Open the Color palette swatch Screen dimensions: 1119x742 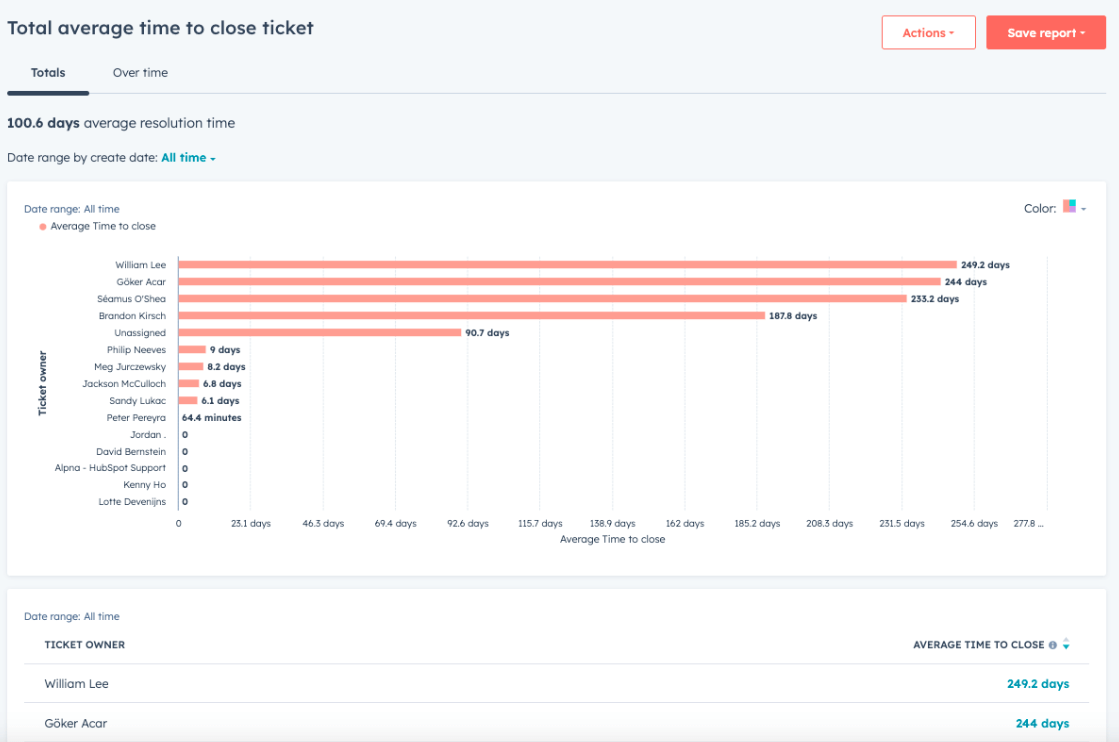1069,206
